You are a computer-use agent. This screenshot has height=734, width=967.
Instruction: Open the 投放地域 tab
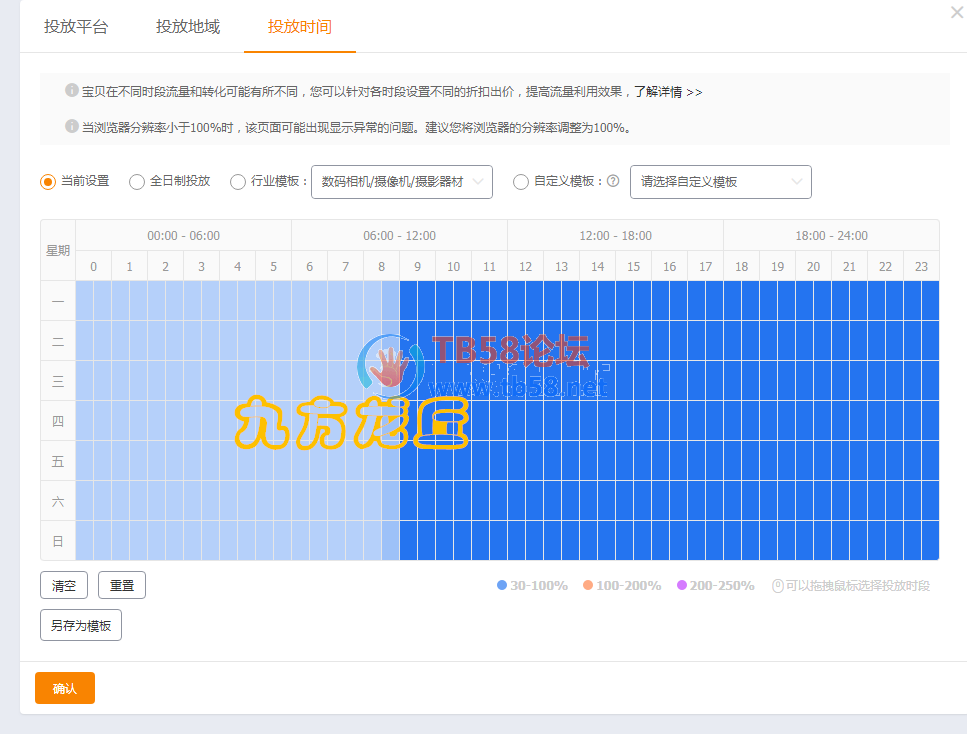[188, 27]
